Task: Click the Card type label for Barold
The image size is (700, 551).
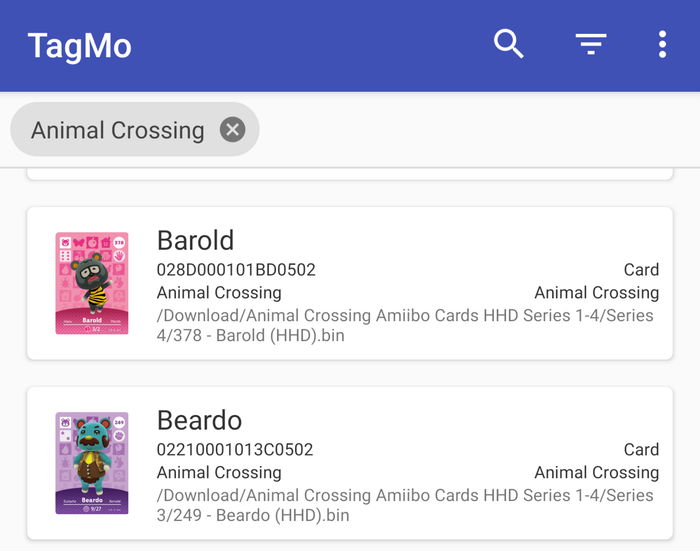Action: pos(642,270)
